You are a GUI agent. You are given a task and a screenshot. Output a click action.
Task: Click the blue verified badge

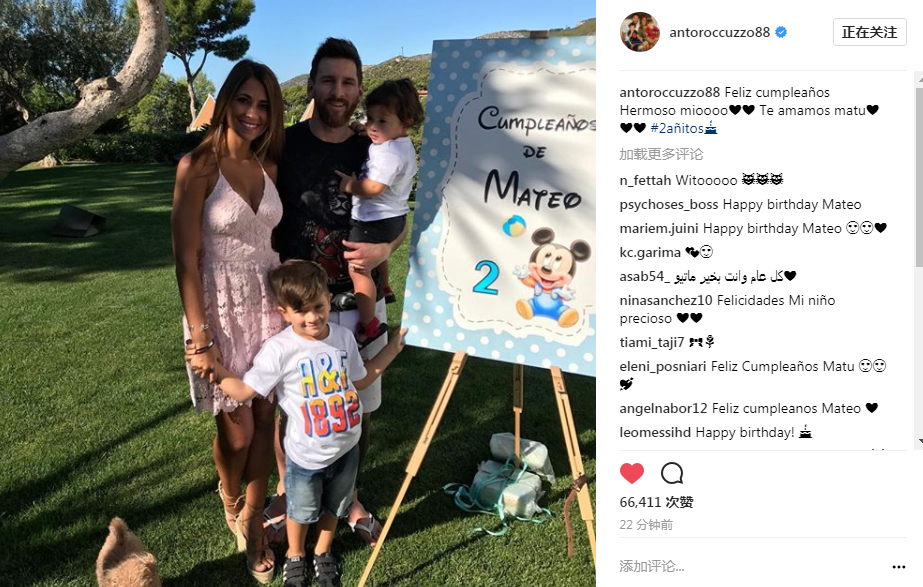point(781,32)
